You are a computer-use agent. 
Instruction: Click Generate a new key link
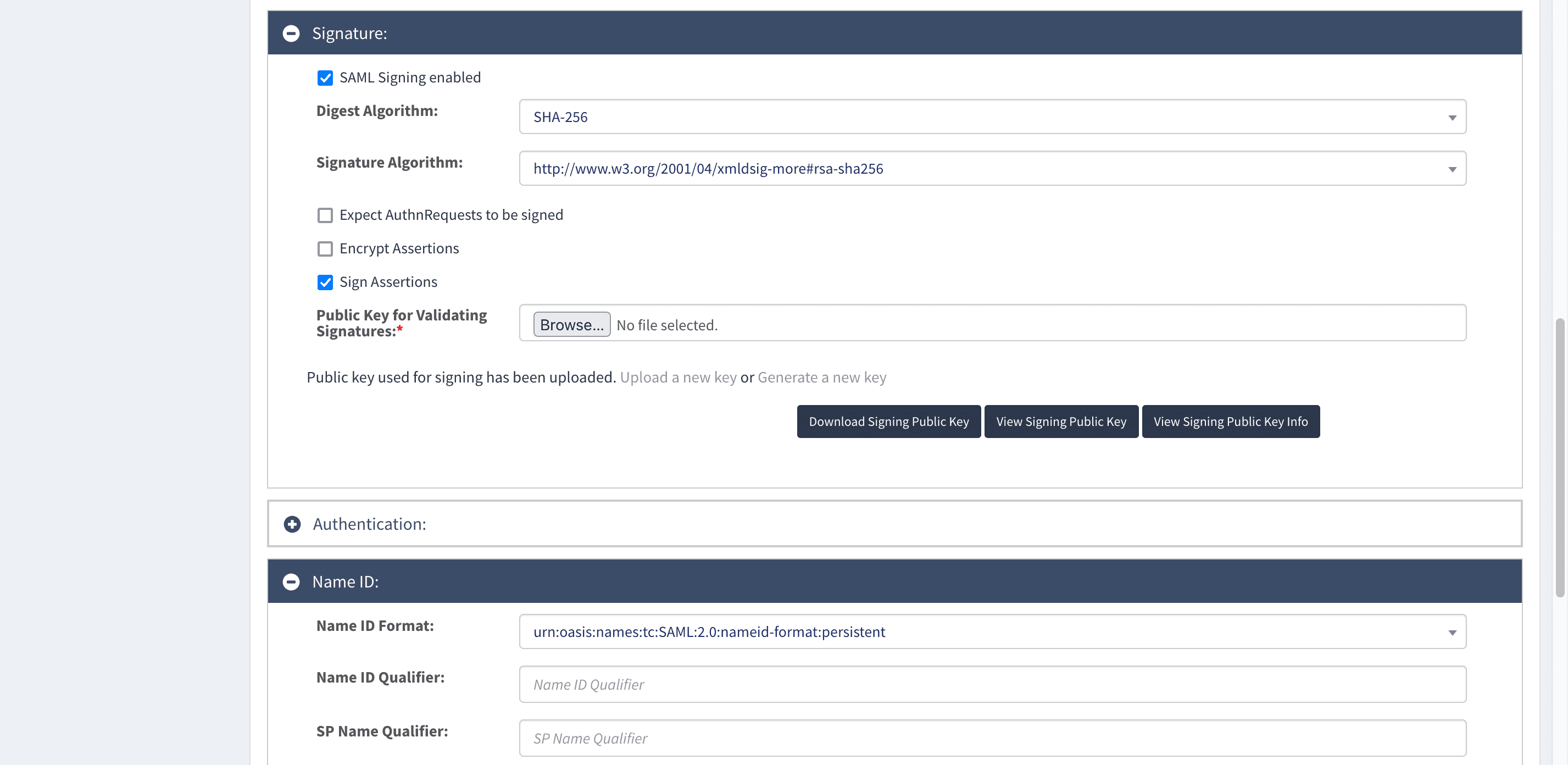point(822,378)
